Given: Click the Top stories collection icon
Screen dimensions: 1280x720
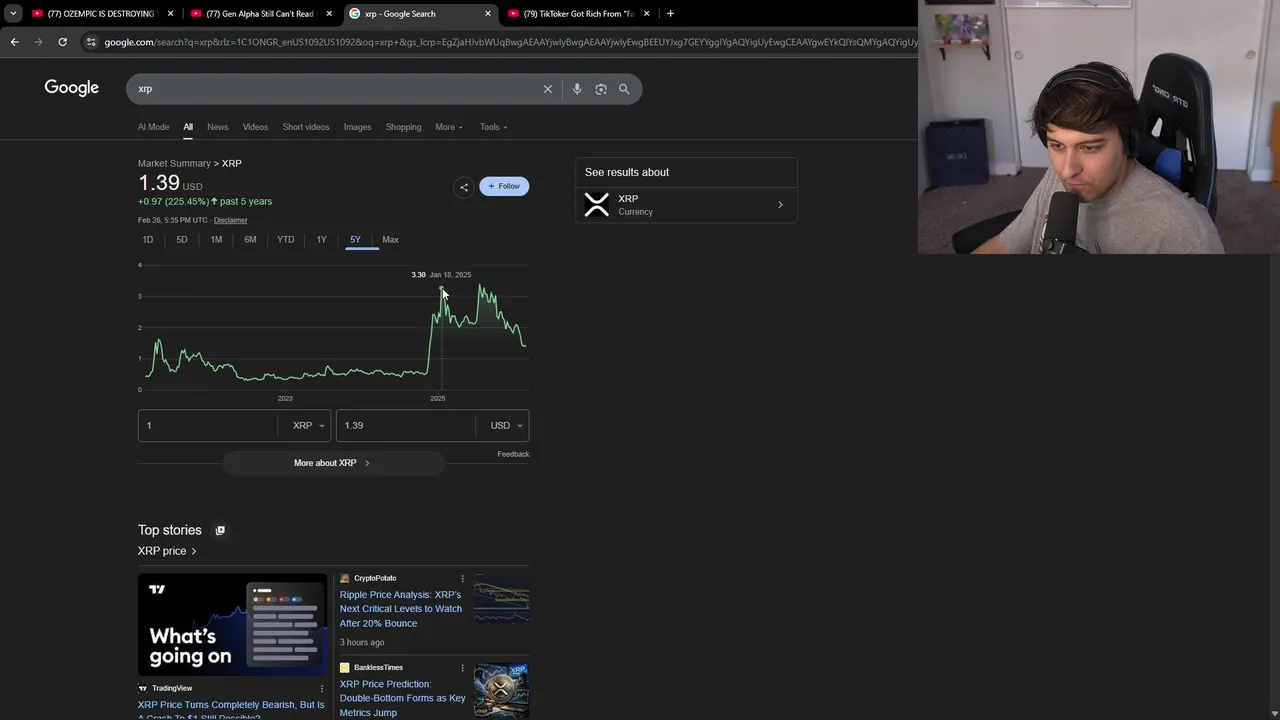Looking at the screenshot, I should [x=220, y=530].
